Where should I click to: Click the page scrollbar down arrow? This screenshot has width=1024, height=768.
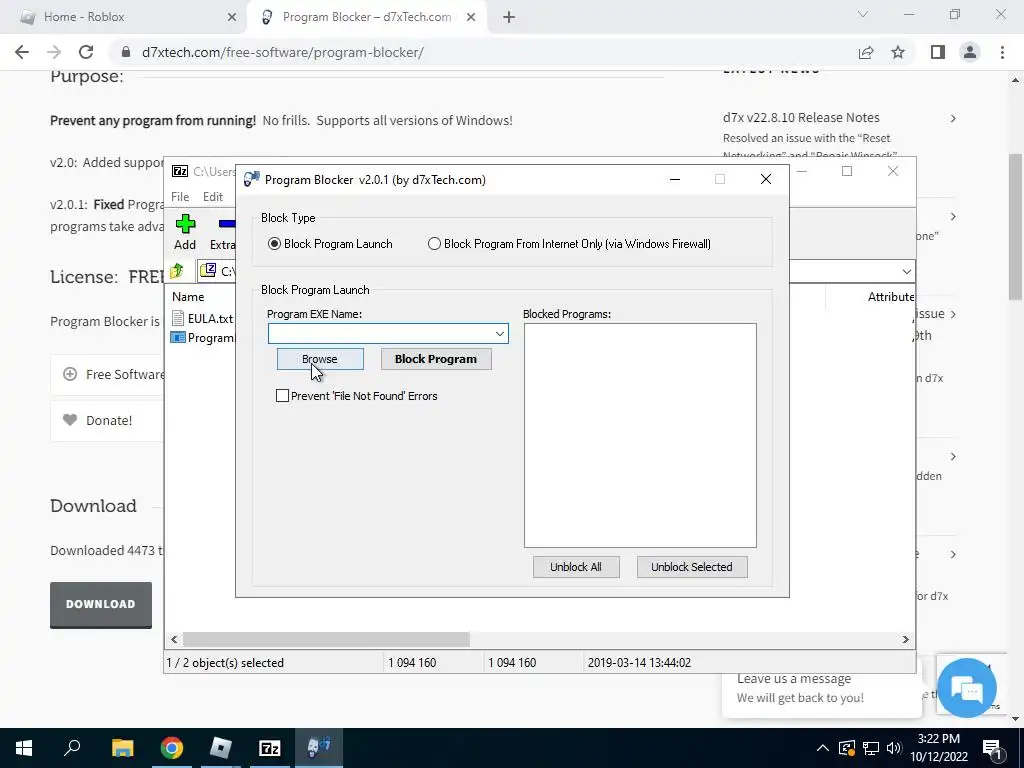click(1016, 719)
